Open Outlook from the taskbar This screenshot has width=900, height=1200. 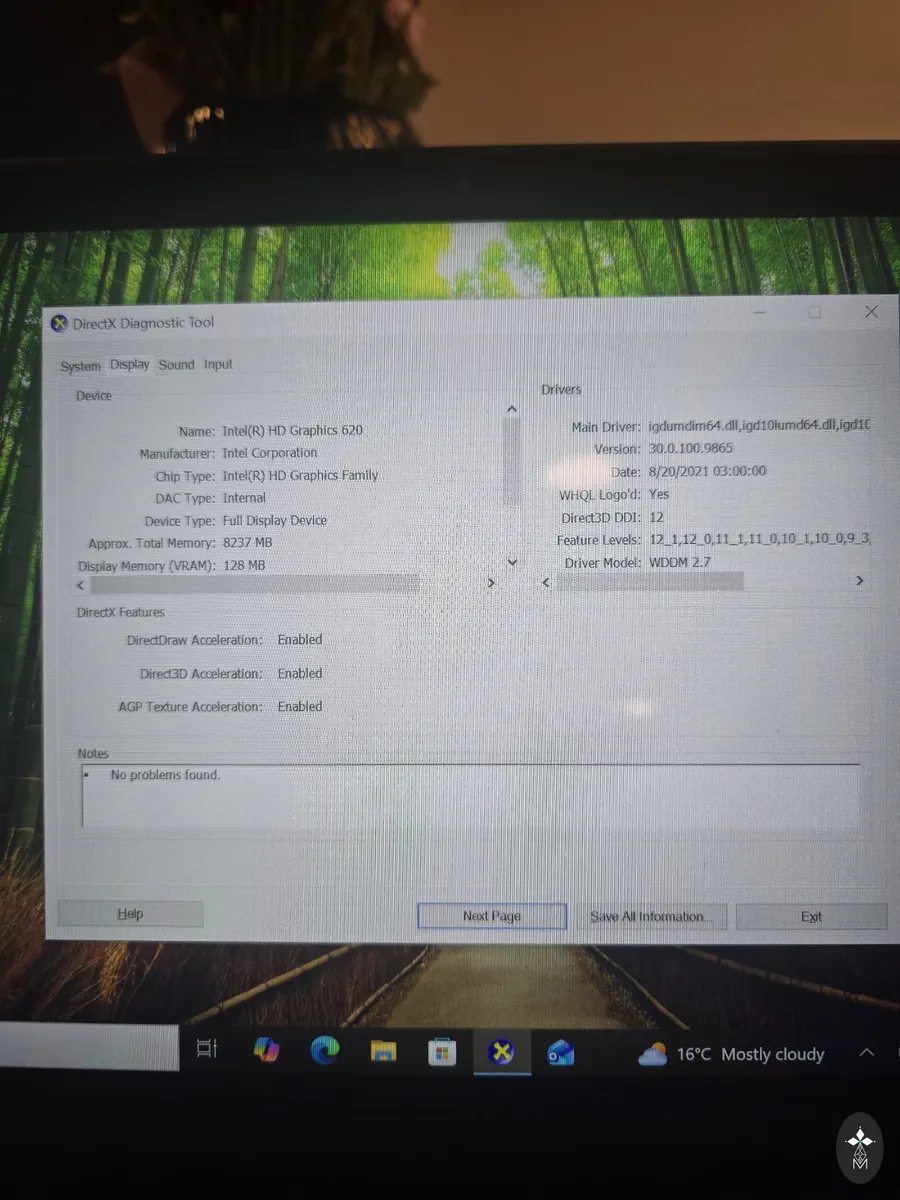pyautogui.click(x=560, y=1053)
